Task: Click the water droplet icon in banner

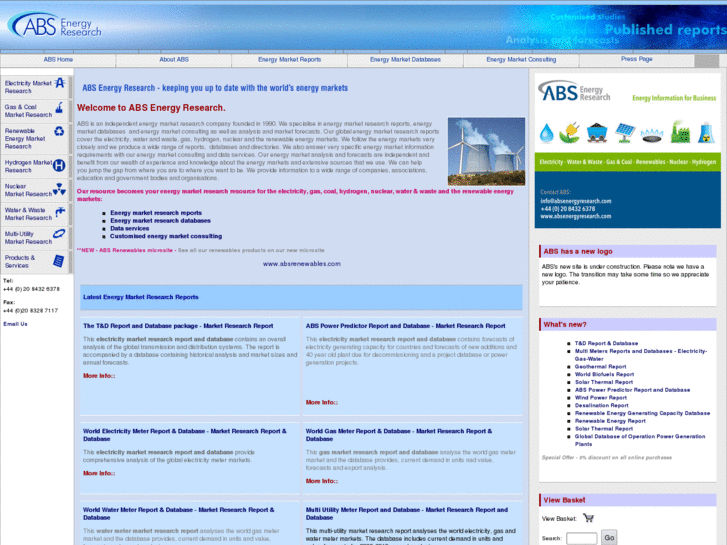Action: (x=547, y=133)
